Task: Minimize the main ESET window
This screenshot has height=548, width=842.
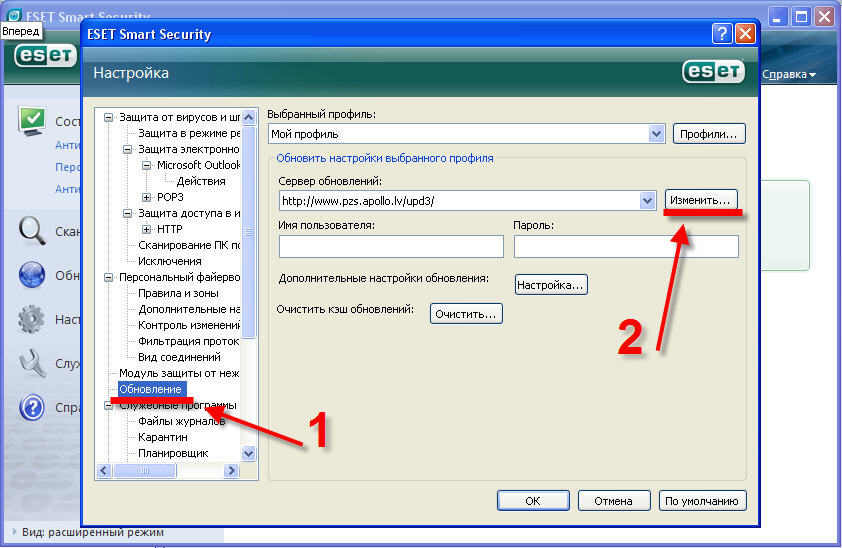Action: coord(778,17)
